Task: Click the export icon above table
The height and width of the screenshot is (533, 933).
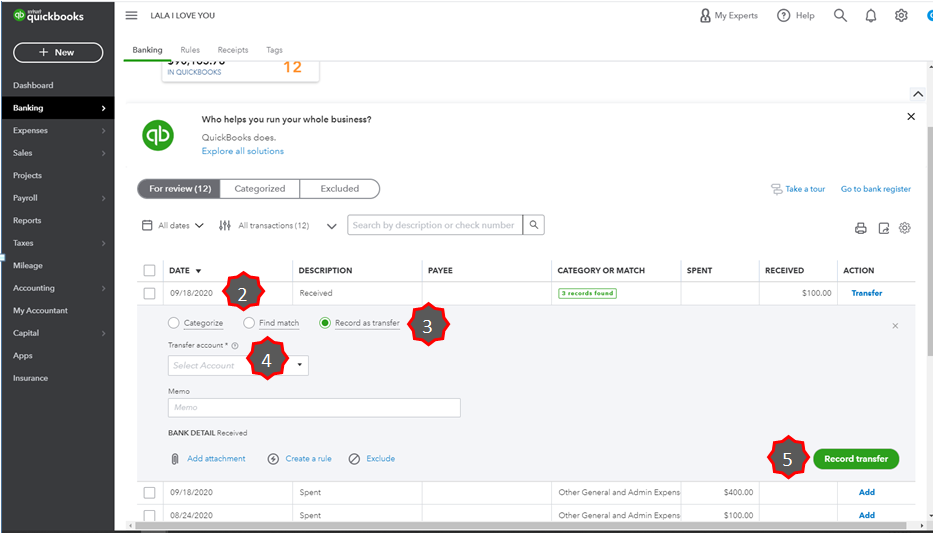Action: (883, 228)
